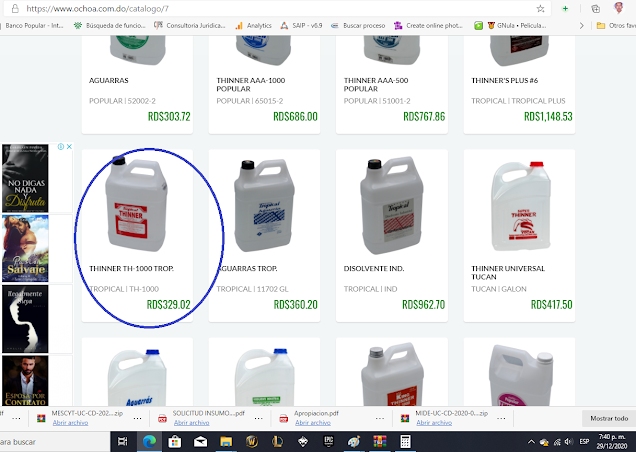The width and height of the screenshot is (636, 452).
Task: Open THINNER AAA-500 POPULAR product
Action: pos(376,84)
